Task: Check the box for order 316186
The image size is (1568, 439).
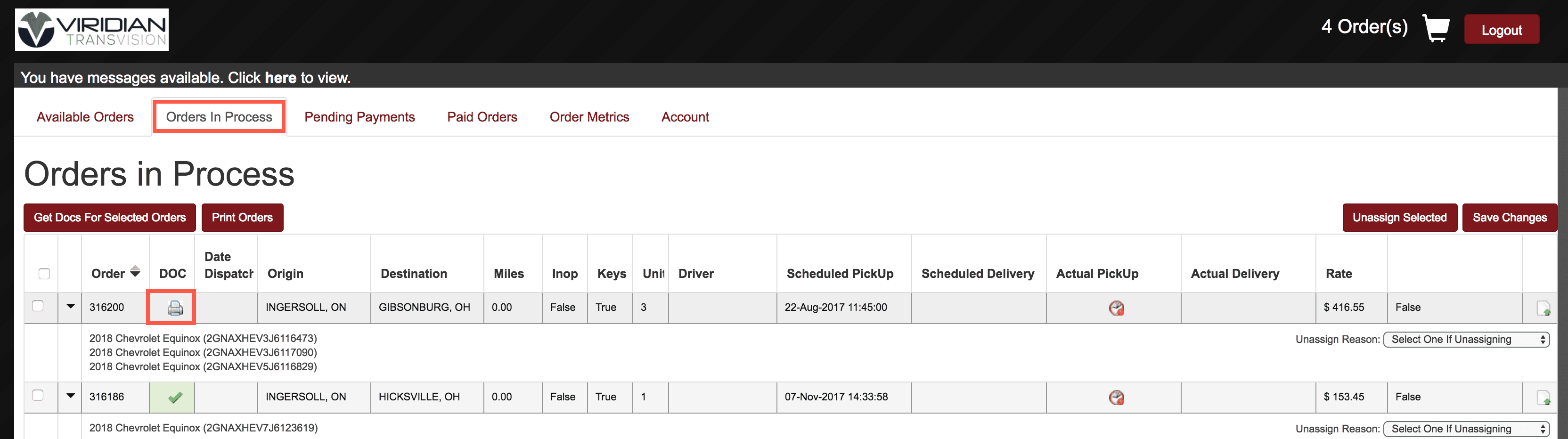Action: (x=38, y=395)
